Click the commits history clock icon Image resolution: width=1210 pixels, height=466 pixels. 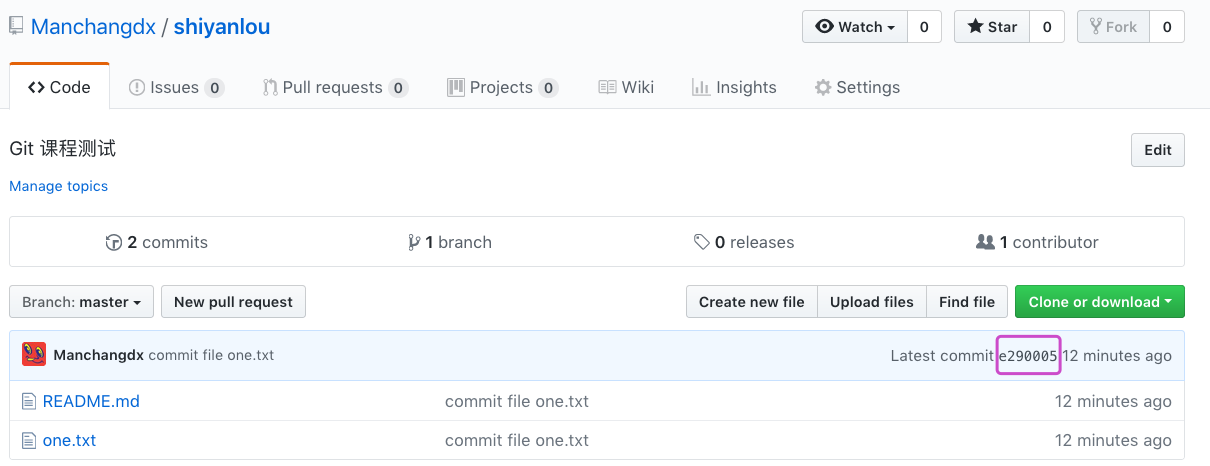point(114,242)
